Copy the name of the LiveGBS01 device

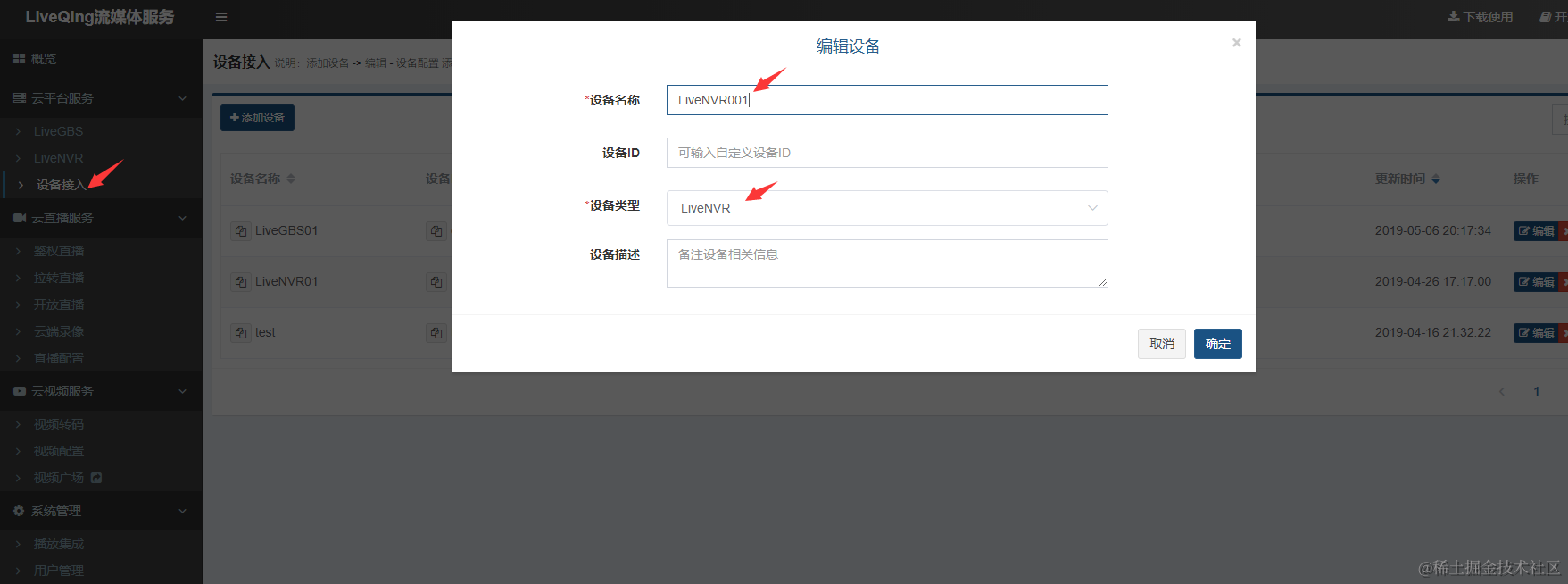tap(241, 231)
